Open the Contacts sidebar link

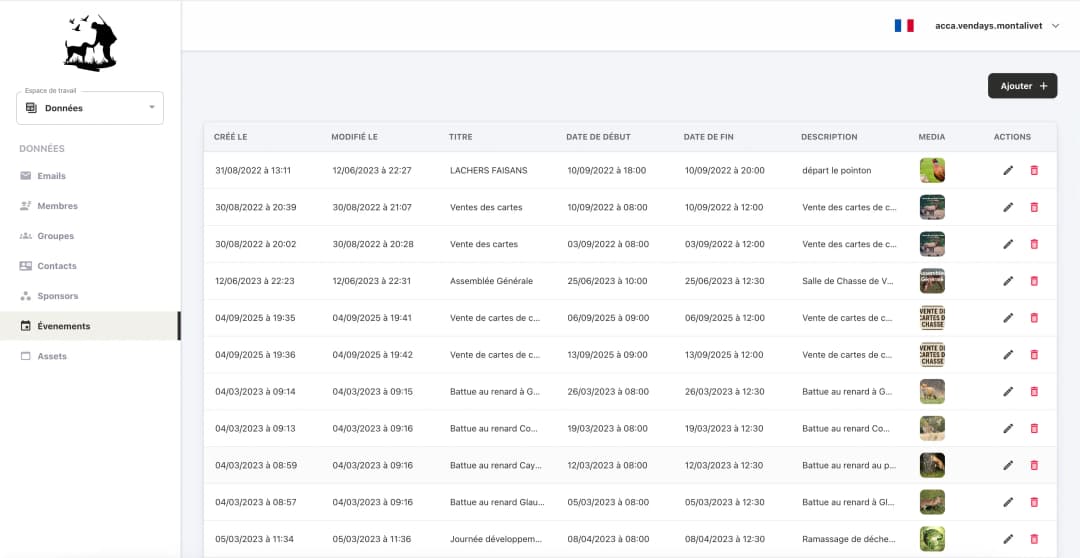coord(57,266)
